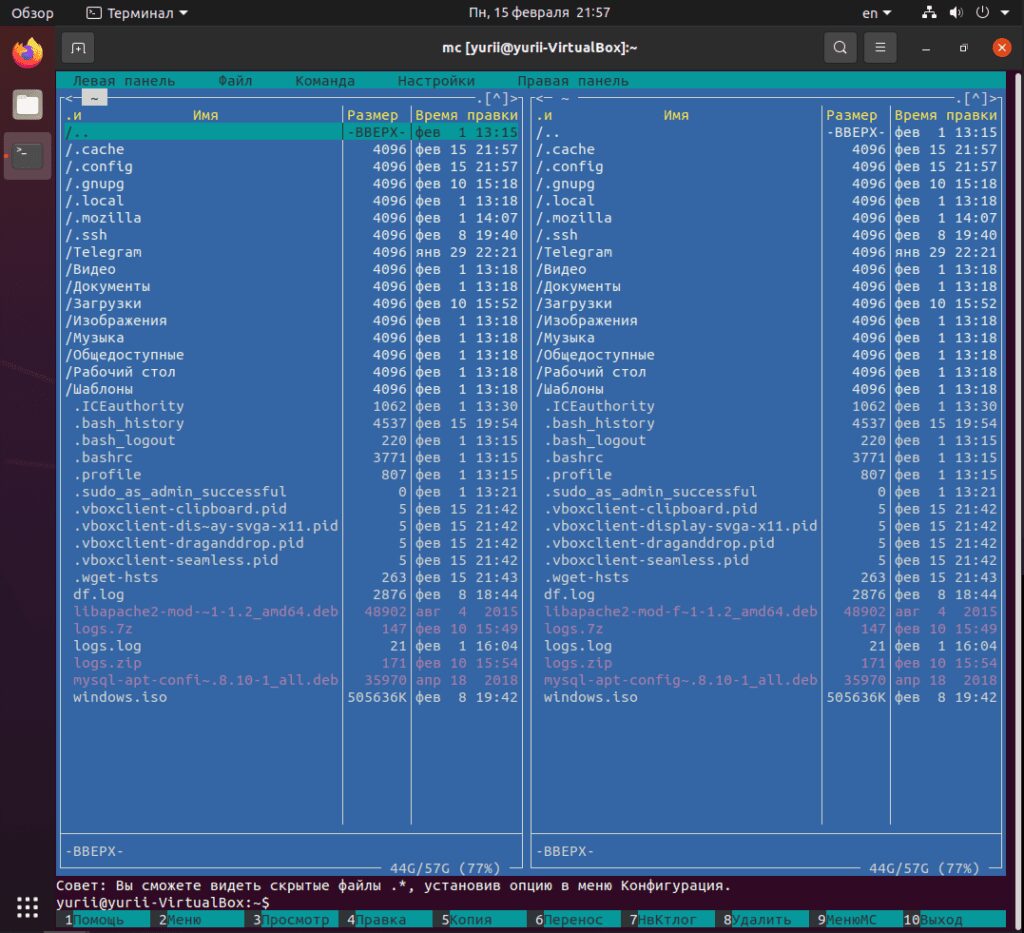Click the Terminal icon in the dock
Screen dimensions: 1024x933
(x=27, y=155)
